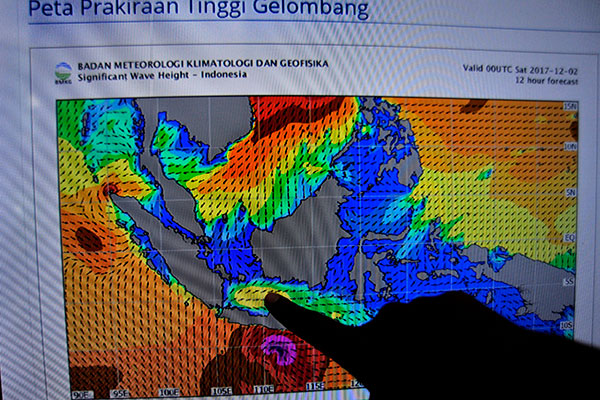Click the 'Peta Prakiraan Tinggi Gelombang' heading

198,11
